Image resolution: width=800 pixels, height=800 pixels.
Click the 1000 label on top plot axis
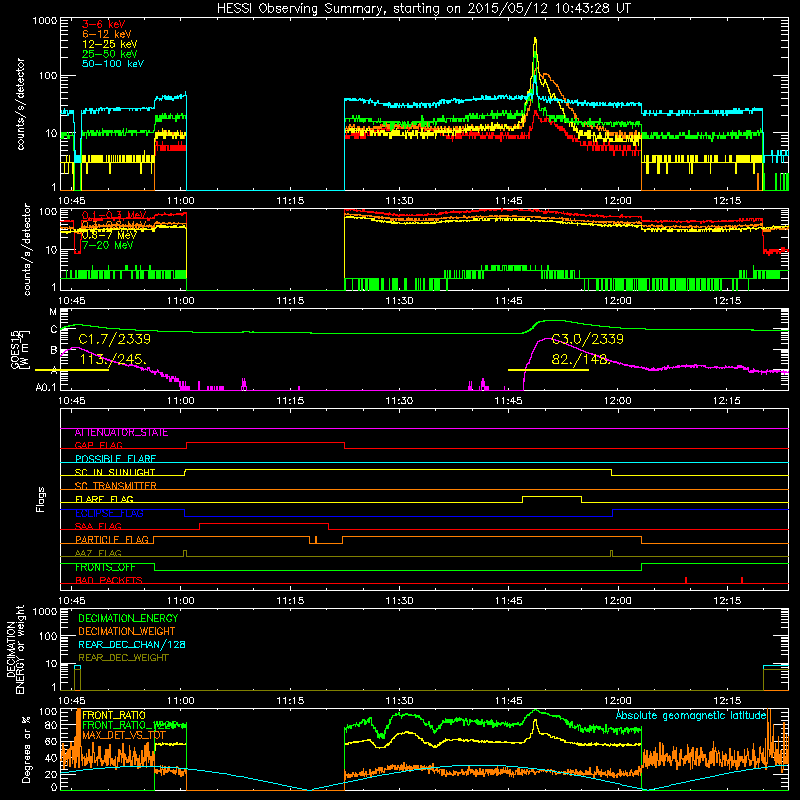click(44, 21)
